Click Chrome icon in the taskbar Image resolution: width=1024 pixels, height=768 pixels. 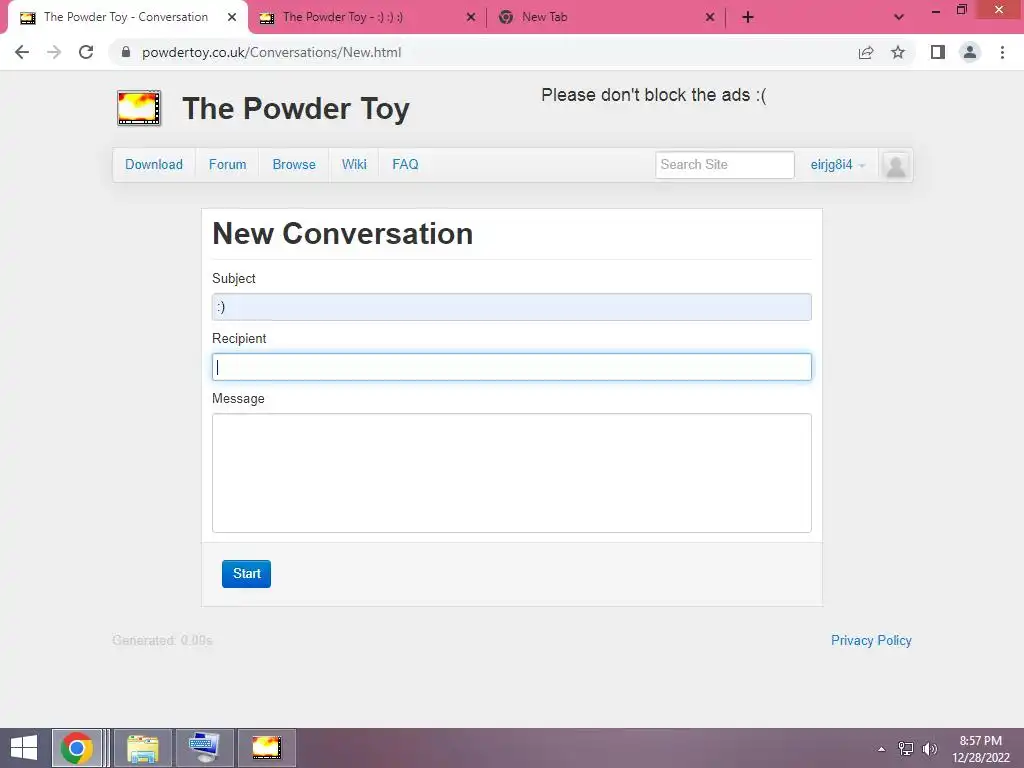pyautogui.click(x=76, y=748)
